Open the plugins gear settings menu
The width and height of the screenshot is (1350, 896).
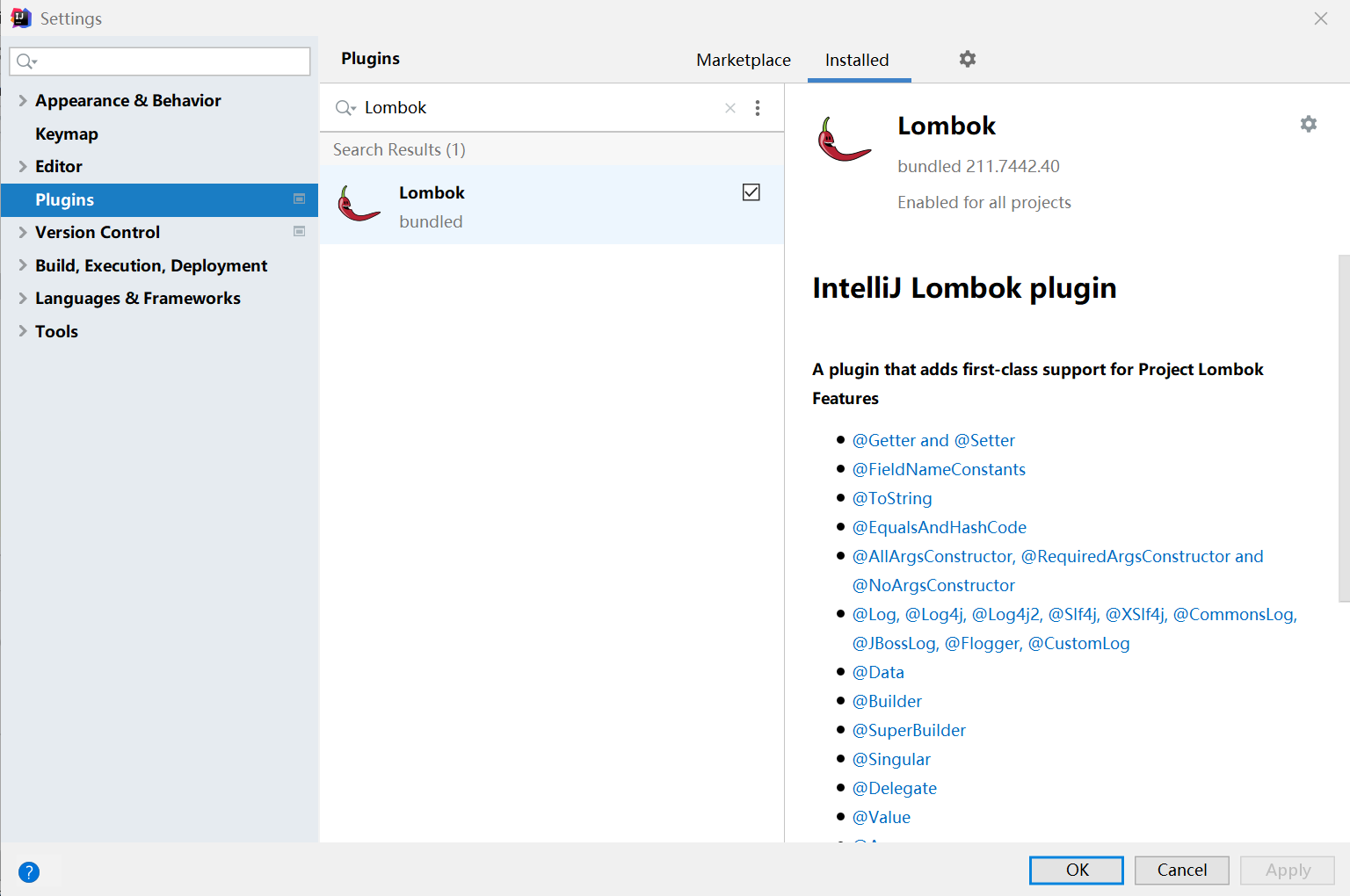pyautogui.click(x=968, y=59)
